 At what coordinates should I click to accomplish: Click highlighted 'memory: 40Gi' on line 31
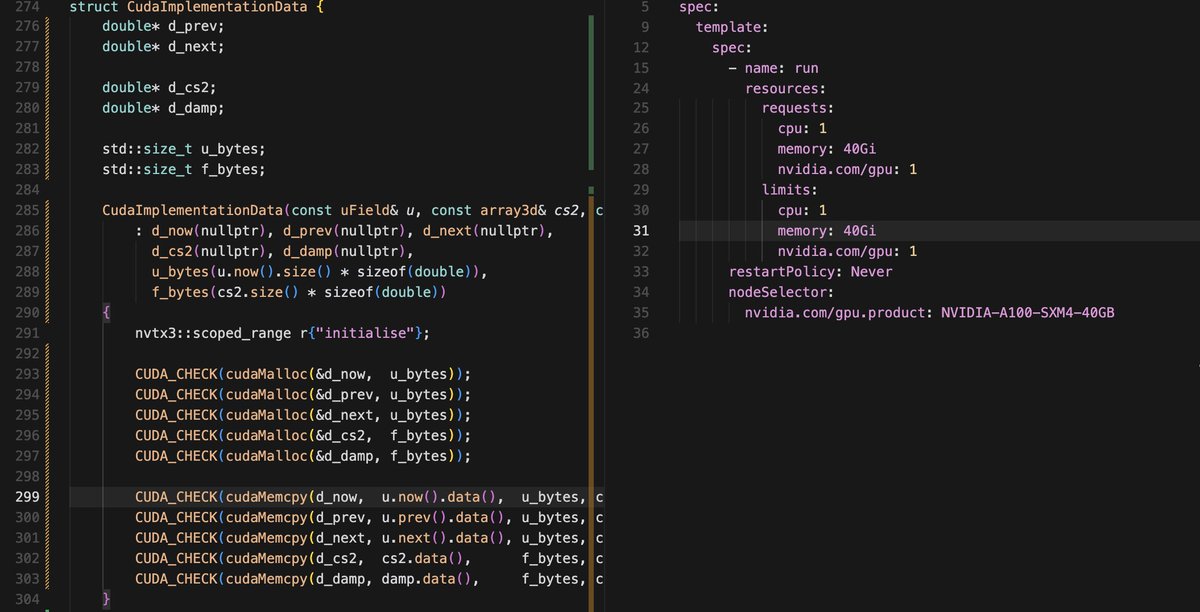(x=827, y=231)
